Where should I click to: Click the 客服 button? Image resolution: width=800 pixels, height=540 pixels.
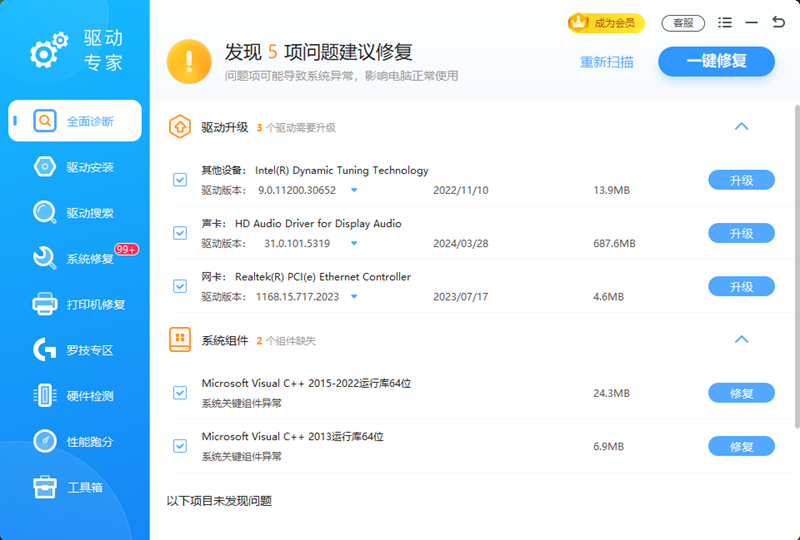pyautogui.click(x=683, y=23)
